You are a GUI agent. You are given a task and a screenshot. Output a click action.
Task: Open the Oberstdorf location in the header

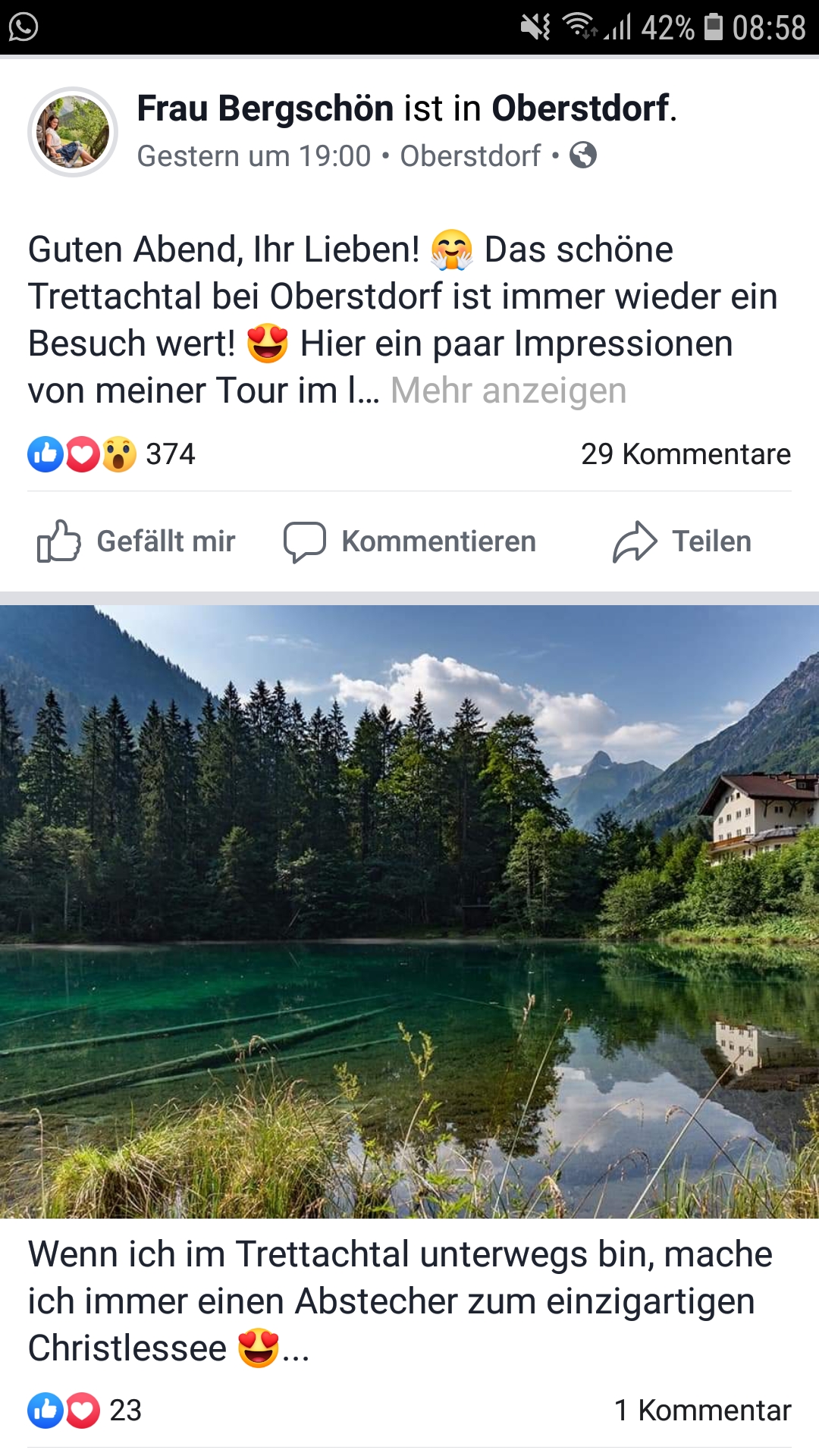[x=582, y=108]
